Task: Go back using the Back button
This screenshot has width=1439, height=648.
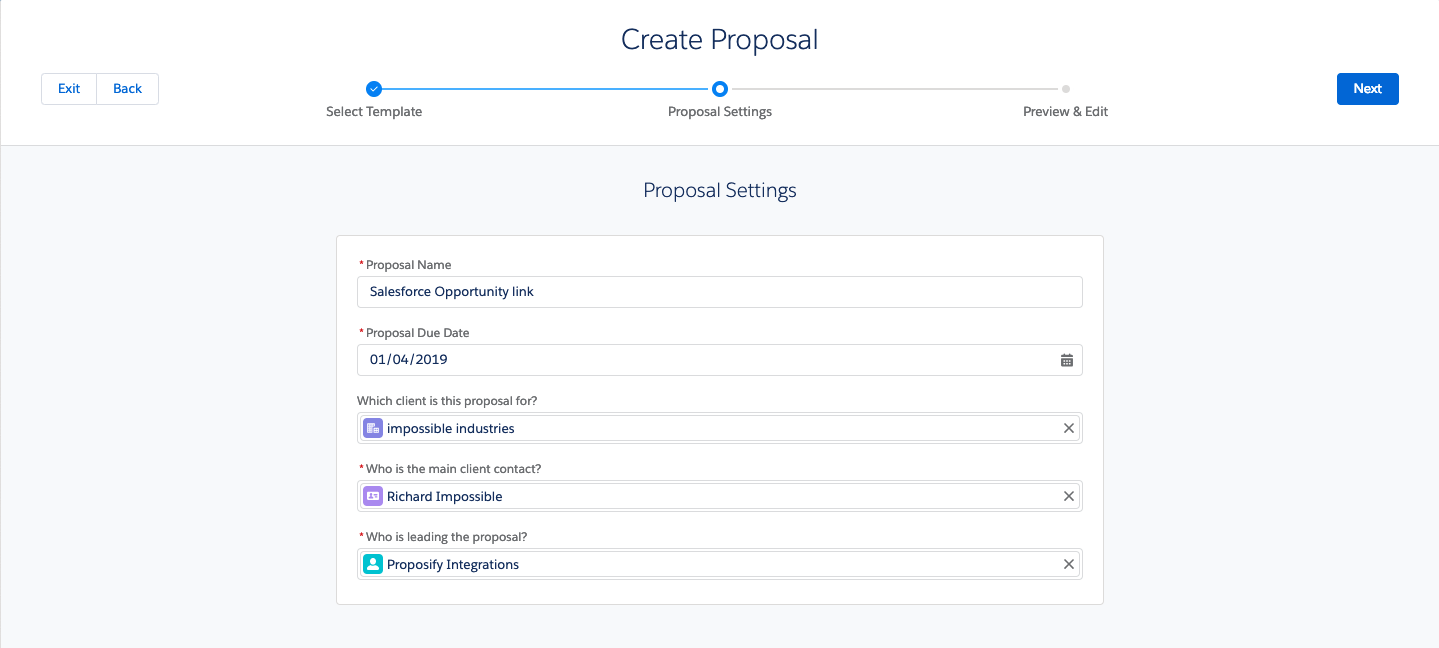Action: click(127, 89)
